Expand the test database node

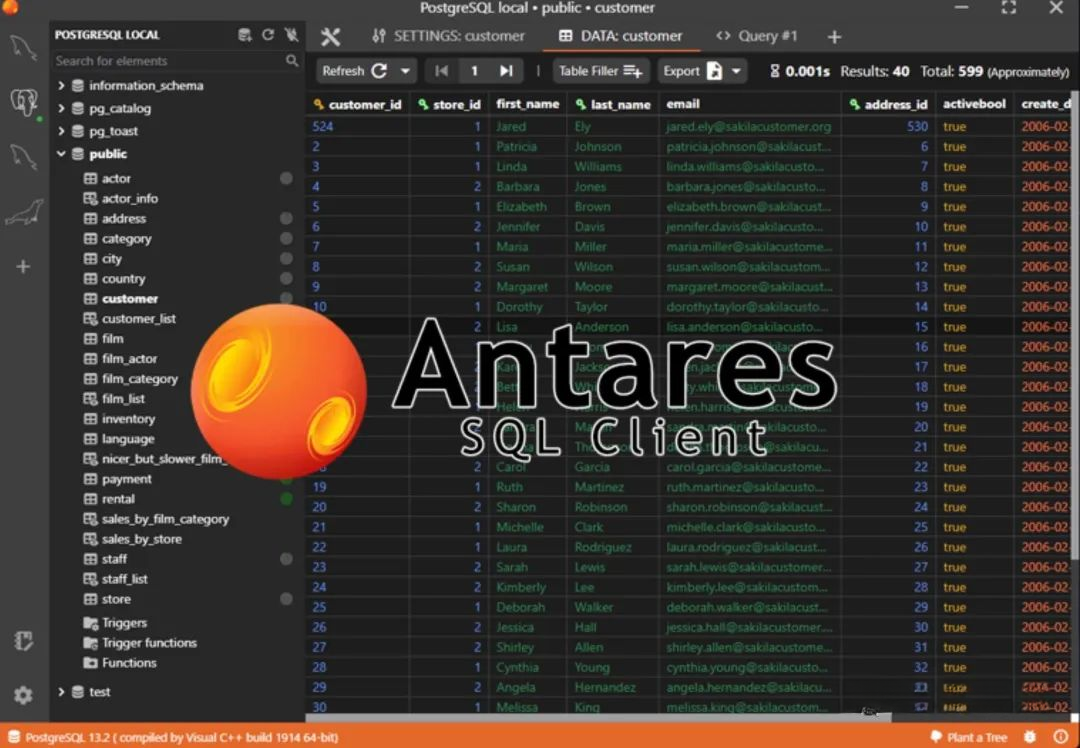click(x=61, y=692)
